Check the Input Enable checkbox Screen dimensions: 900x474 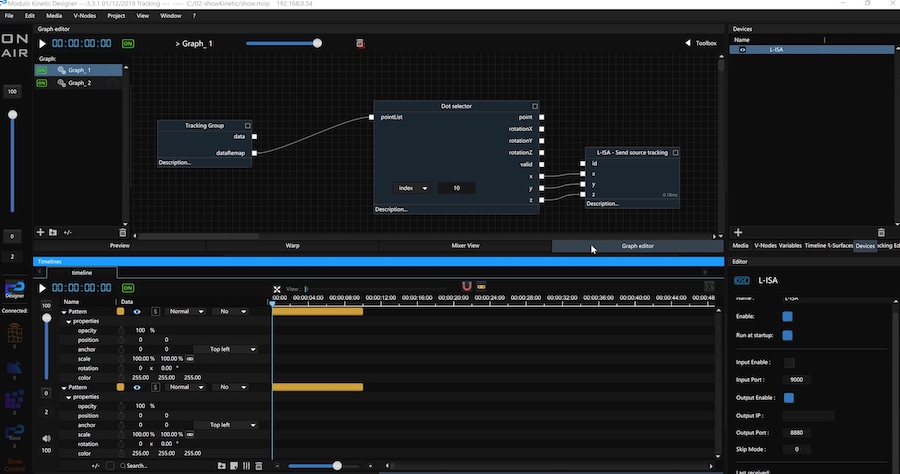tap(788, 362)
